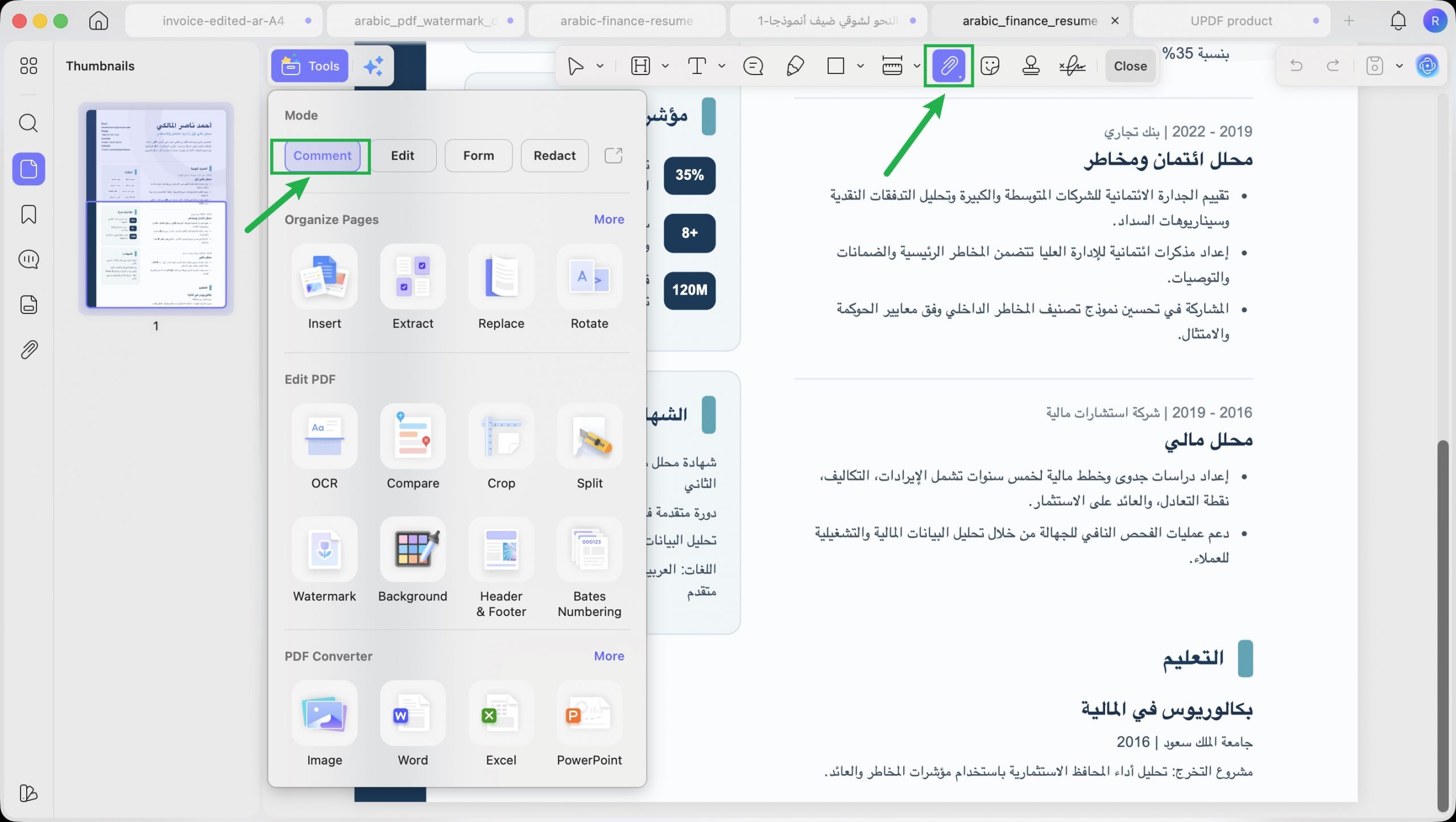Screen dimensions: 1456x822
Task: Select the page thumbnails sidebar icon
Action: click(x=28, y=169)
